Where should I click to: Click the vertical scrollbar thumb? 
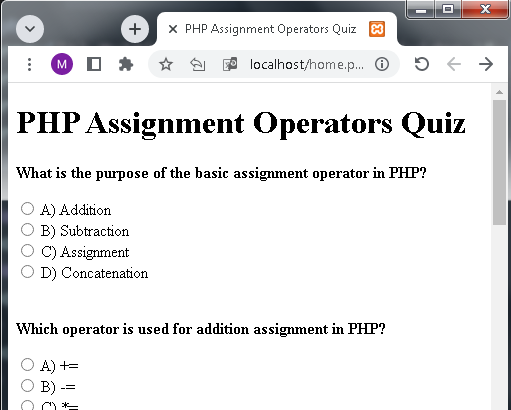(499, 162)
